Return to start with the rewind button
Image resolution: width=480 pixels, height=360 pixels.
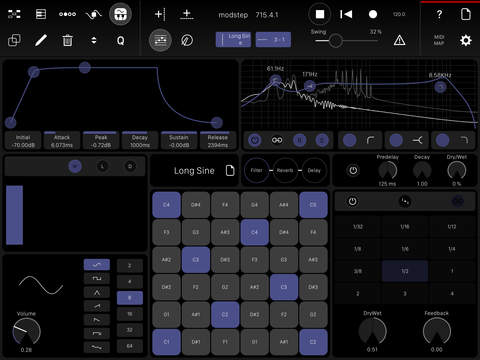[x=346, y=14]
